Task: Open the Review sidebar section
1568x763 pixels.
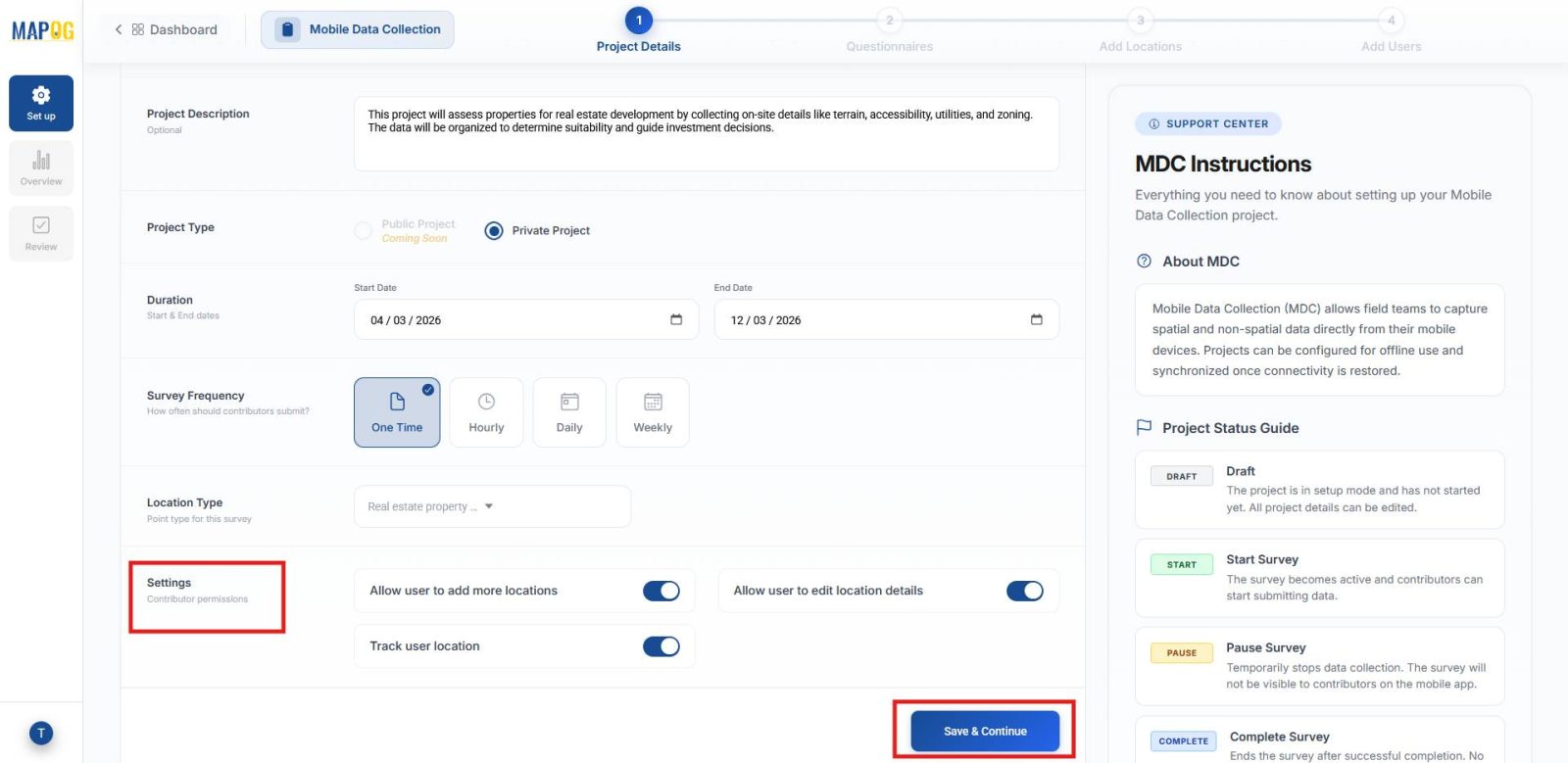Action: coord(41,233)
